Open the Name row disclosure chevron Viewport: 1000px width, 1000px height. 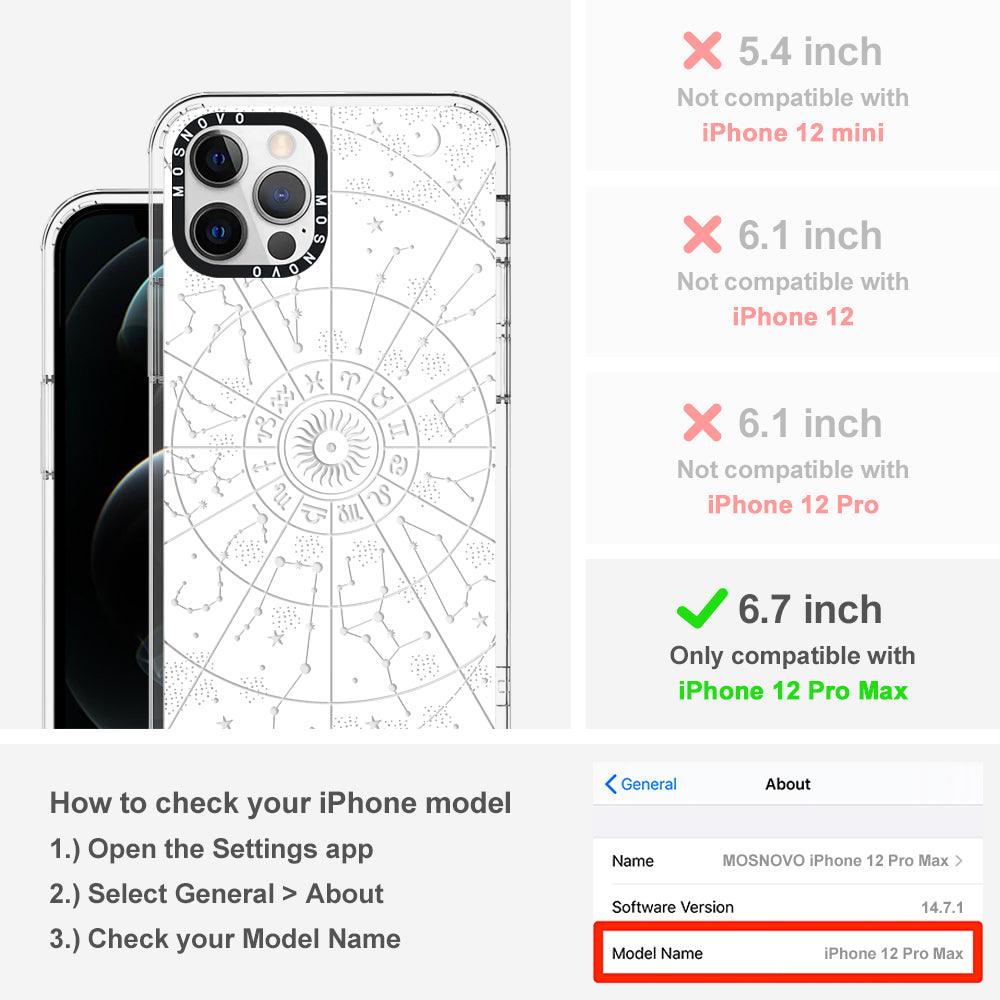coord(959,860)
